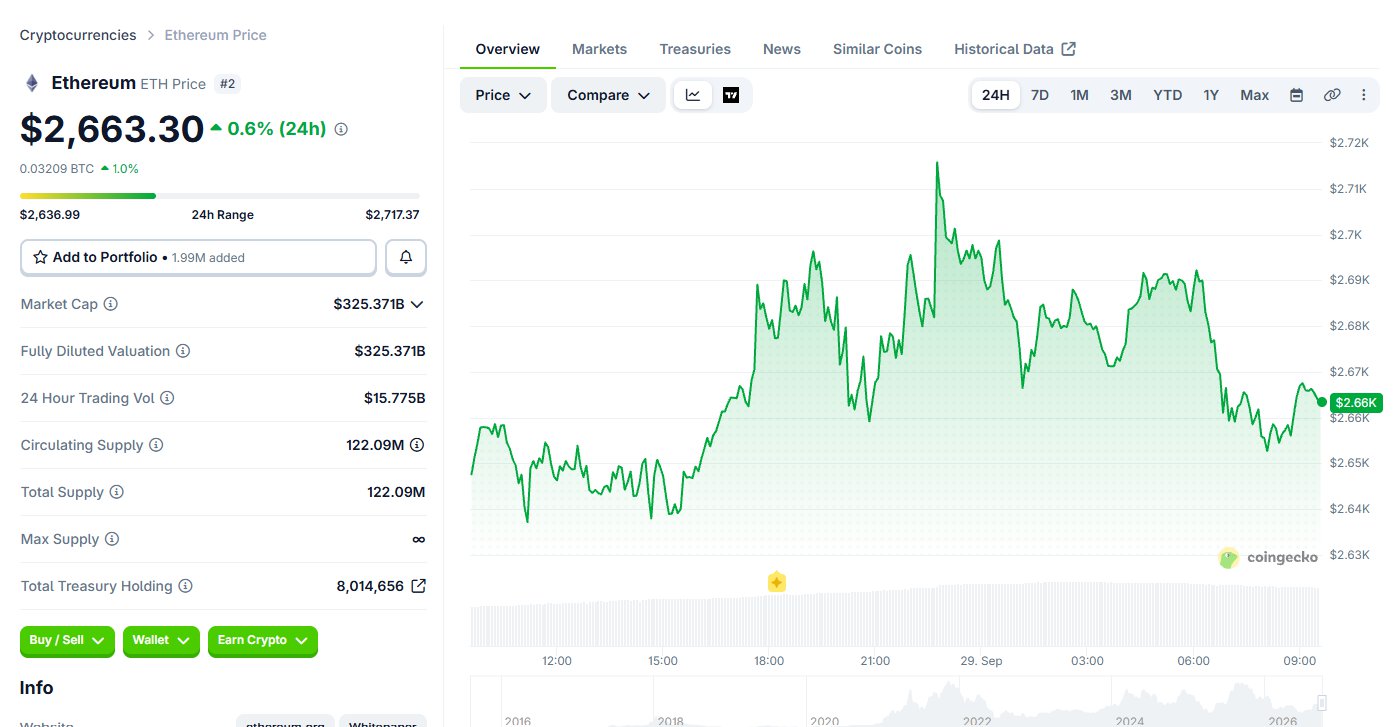This screenshot has height=727, width=1395.
Task: Open the chart three-dot more options
Action: pyautogui.click(x=1364, y=95)
